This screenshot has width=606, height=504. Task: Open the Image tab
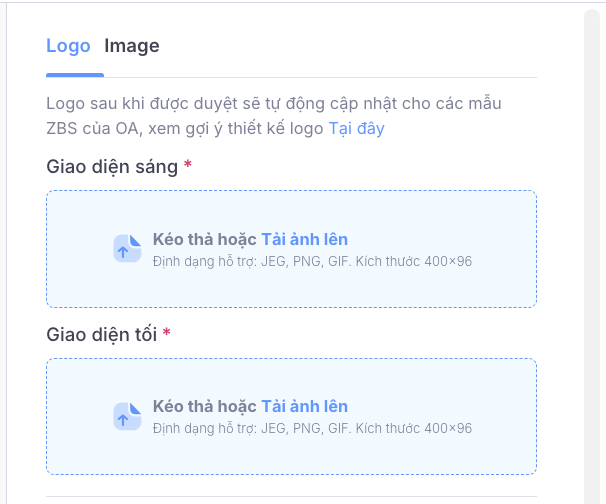132,46
